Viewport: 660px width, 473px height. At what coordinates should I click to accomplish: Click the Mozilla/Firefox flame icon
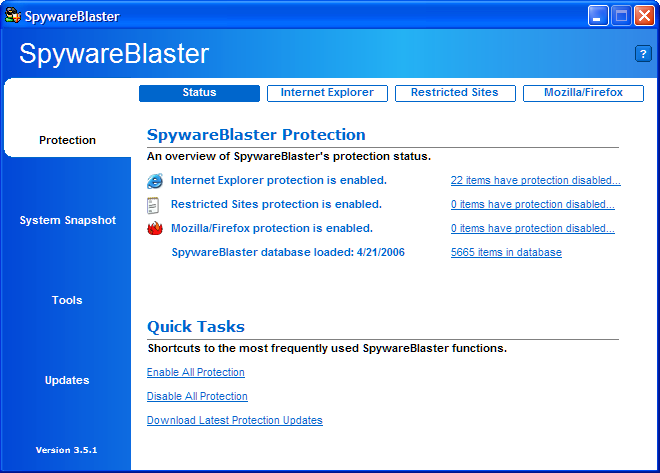click(155, 229)
